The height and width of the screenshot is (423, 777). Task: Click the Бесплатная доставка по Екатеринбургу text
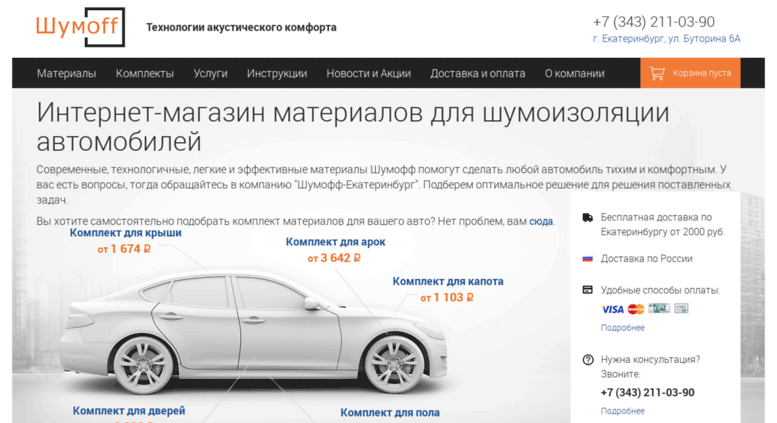point(663,224)
